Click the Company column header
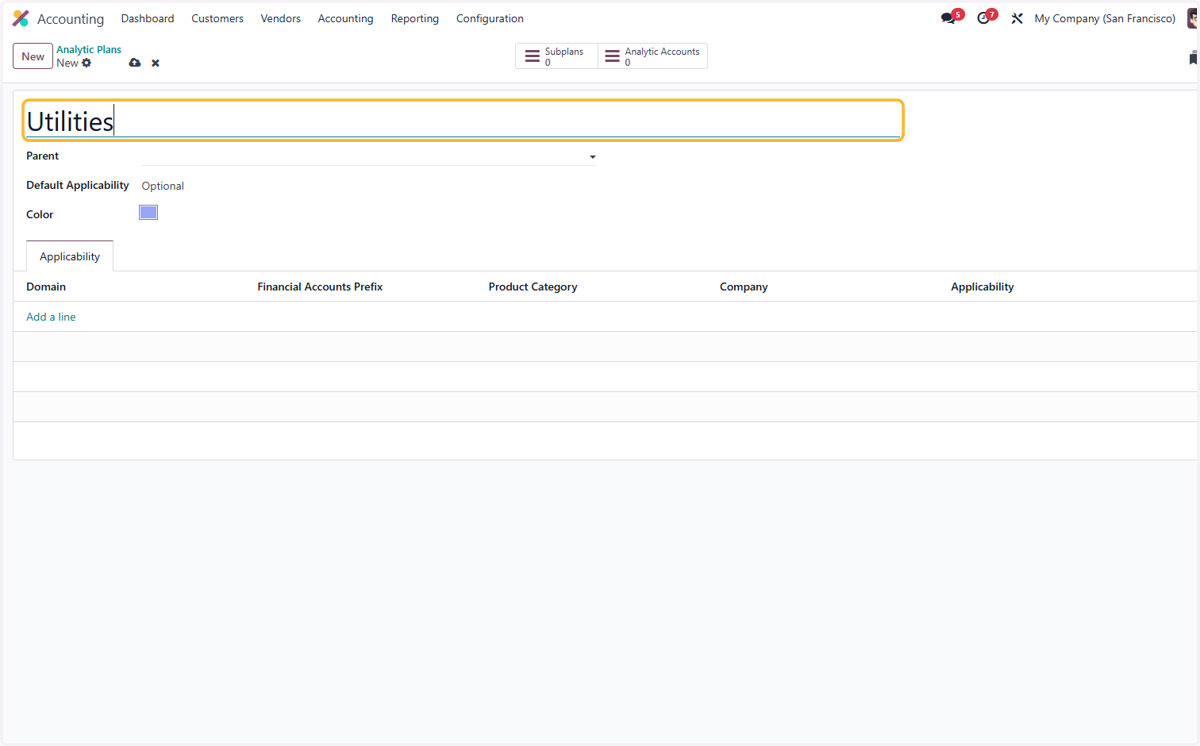This screenshot has height=746, width=1200. tap(744, 287)
